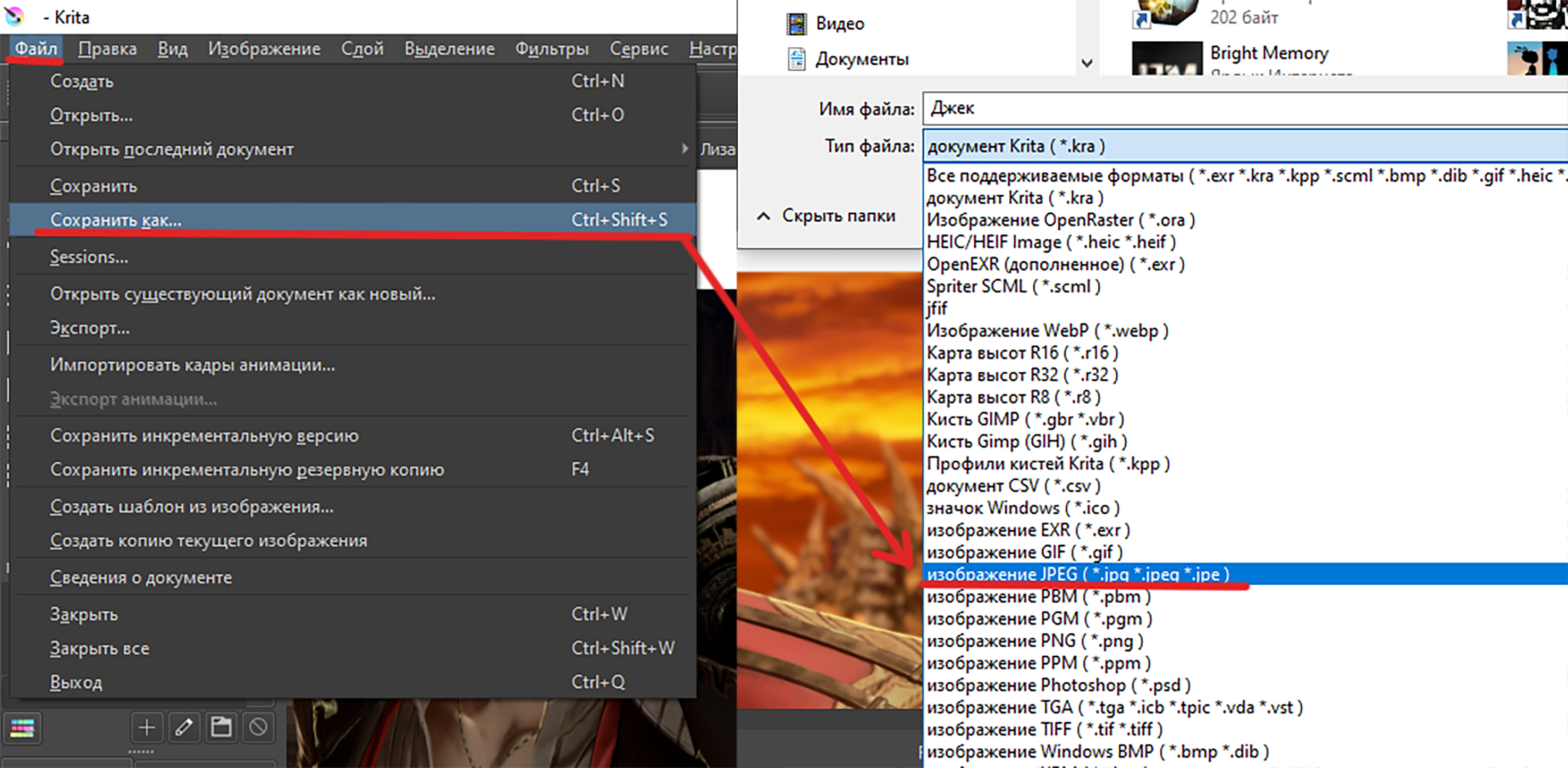Expand Открыть последний документ submenu arrow
The image size is (1568, 768).
[685, 148]
